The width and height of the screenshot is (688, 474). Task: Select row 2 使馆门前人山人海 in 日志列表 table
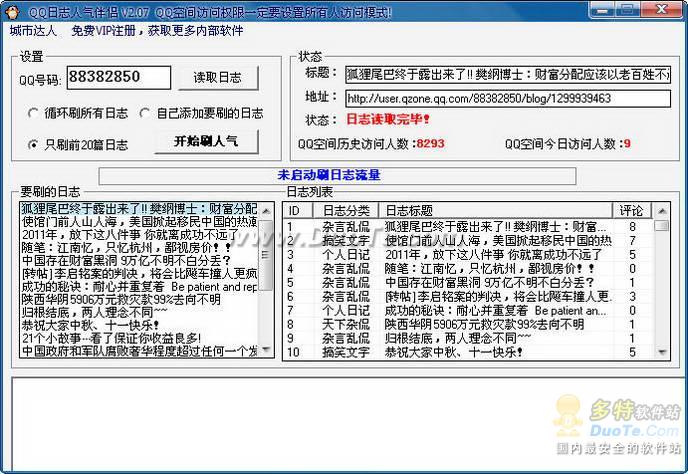(x=469, y=241)
